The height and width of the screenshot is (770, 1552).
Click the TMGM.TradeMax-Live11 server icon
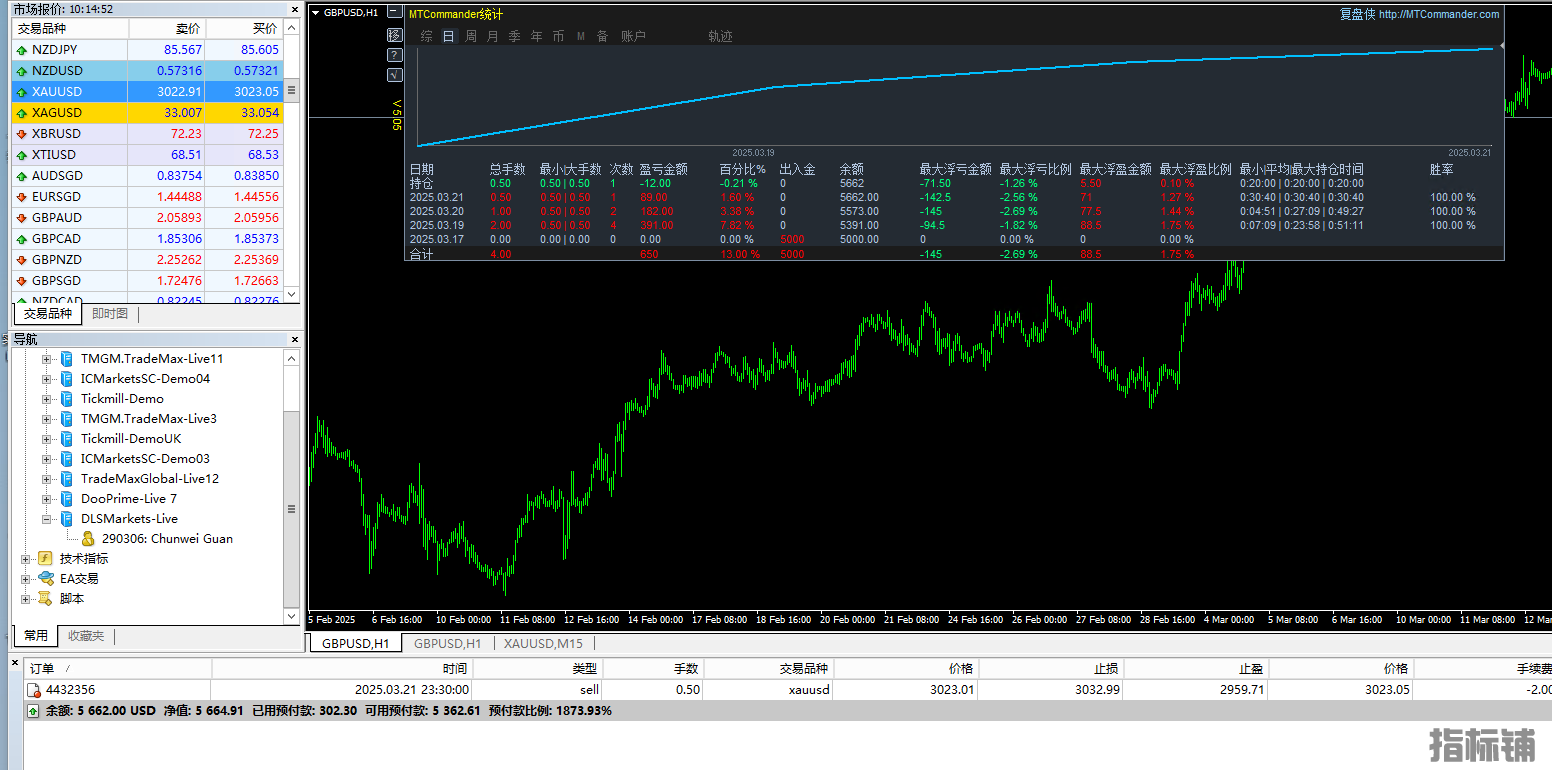[x=67, y=358]
